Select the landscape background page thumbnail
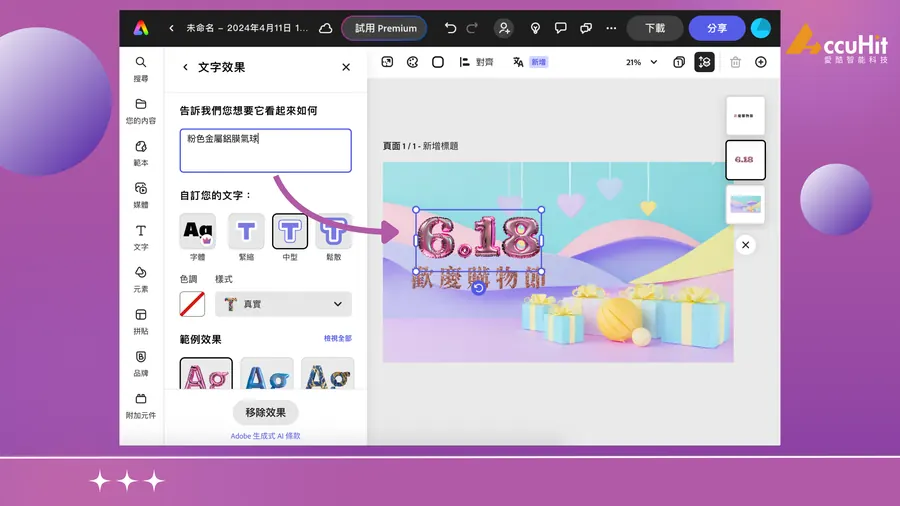This screenshot has width=900, height=506. pos(745,204)
